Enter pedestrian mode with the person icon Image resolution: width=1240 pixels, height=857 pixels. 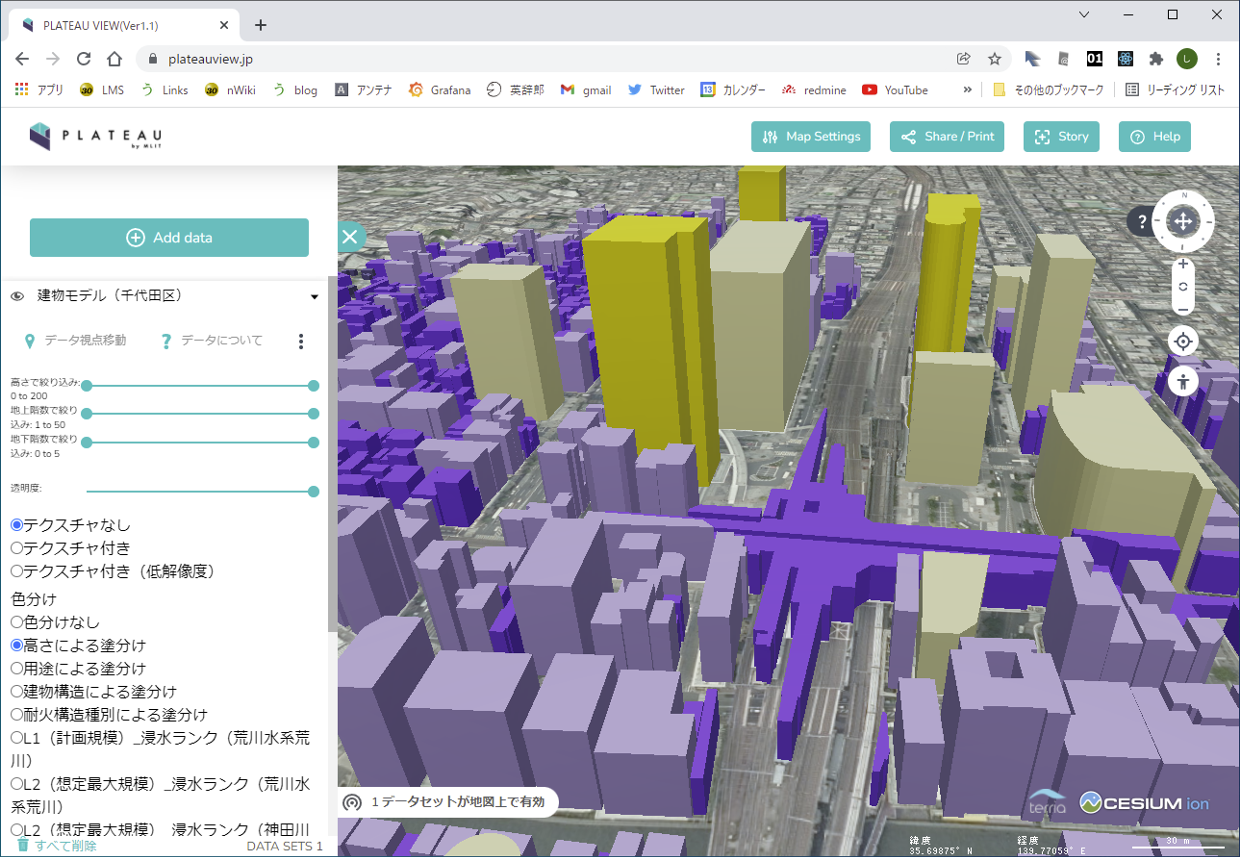point(1183,381)
